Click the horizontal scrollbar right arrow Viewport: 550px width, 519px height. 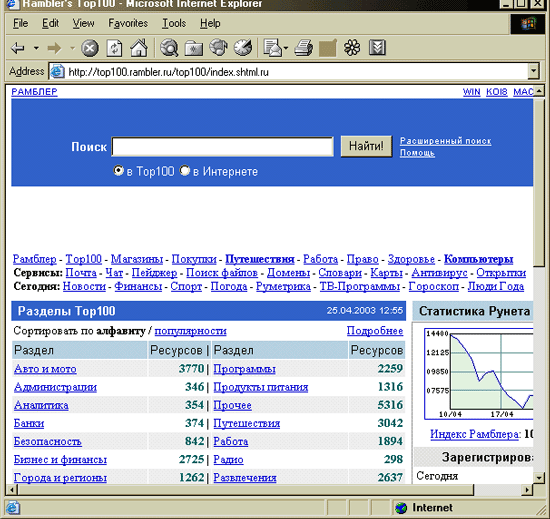(x=528, y=489)
